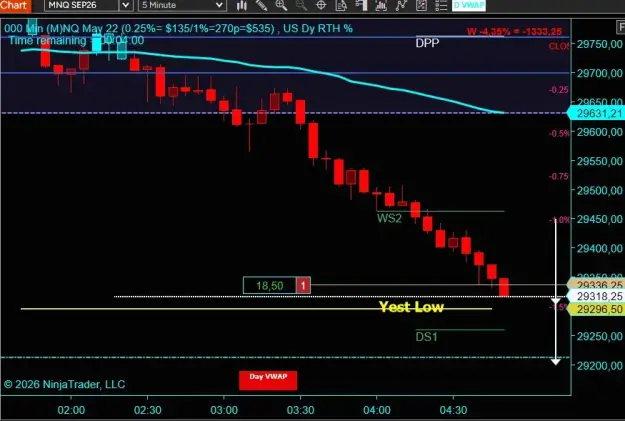Image resolution: width=625 pixels, height=421 pixels.
Task: Click the 29700,00 price axis label
Action: pos(599,73)
